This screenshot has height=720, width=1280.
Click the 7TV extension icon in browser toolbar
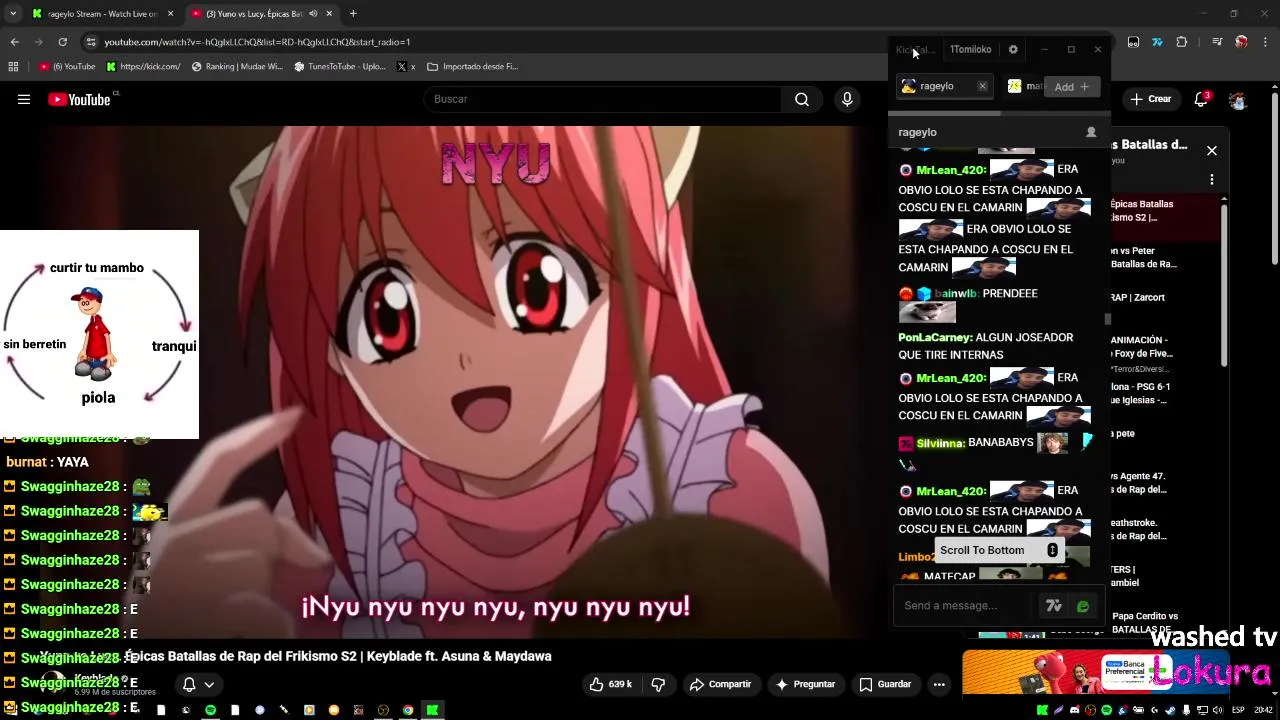click(x=1157, y=42)
